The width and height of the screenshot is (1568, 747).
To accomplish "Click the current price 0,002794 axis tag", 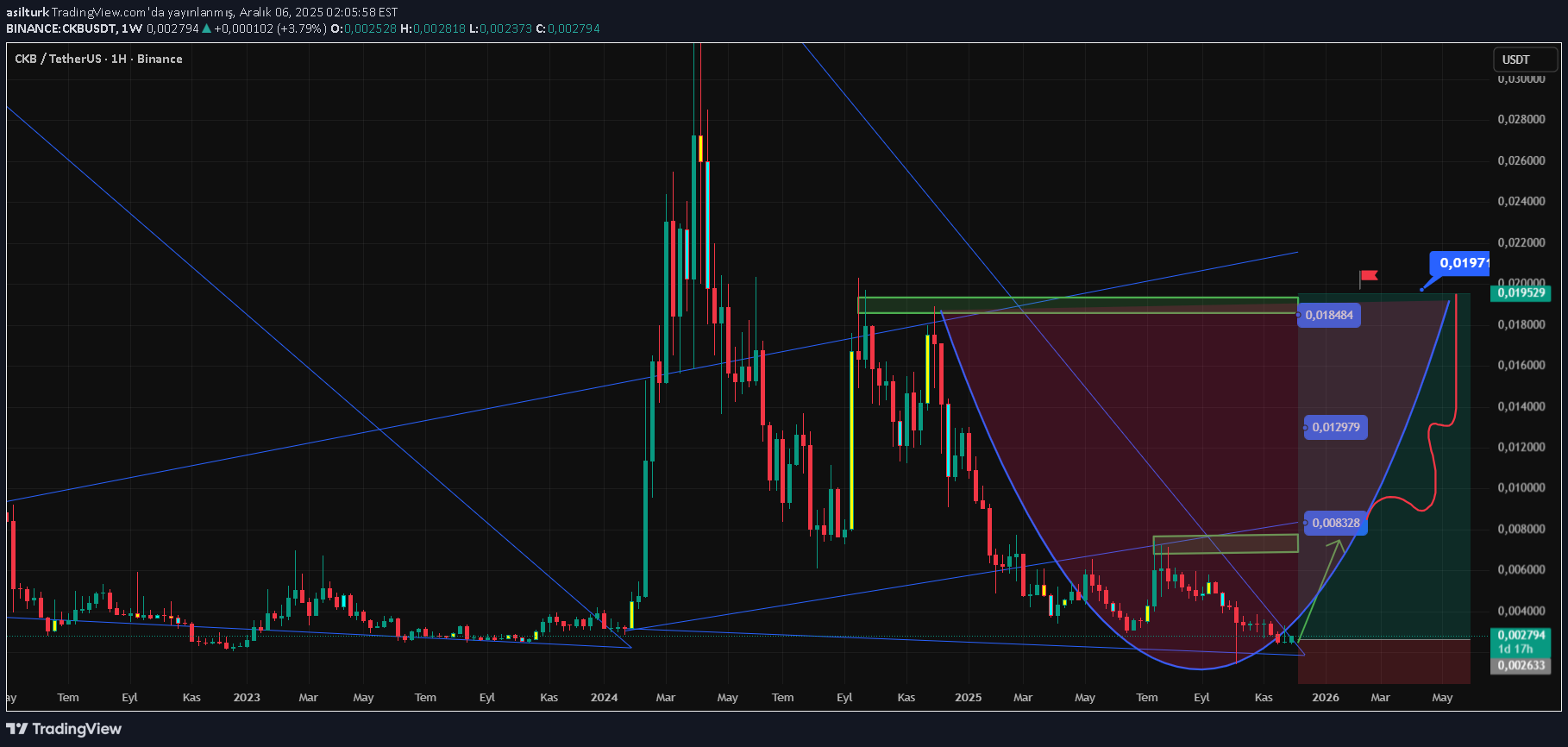I will coord(1520,636).
